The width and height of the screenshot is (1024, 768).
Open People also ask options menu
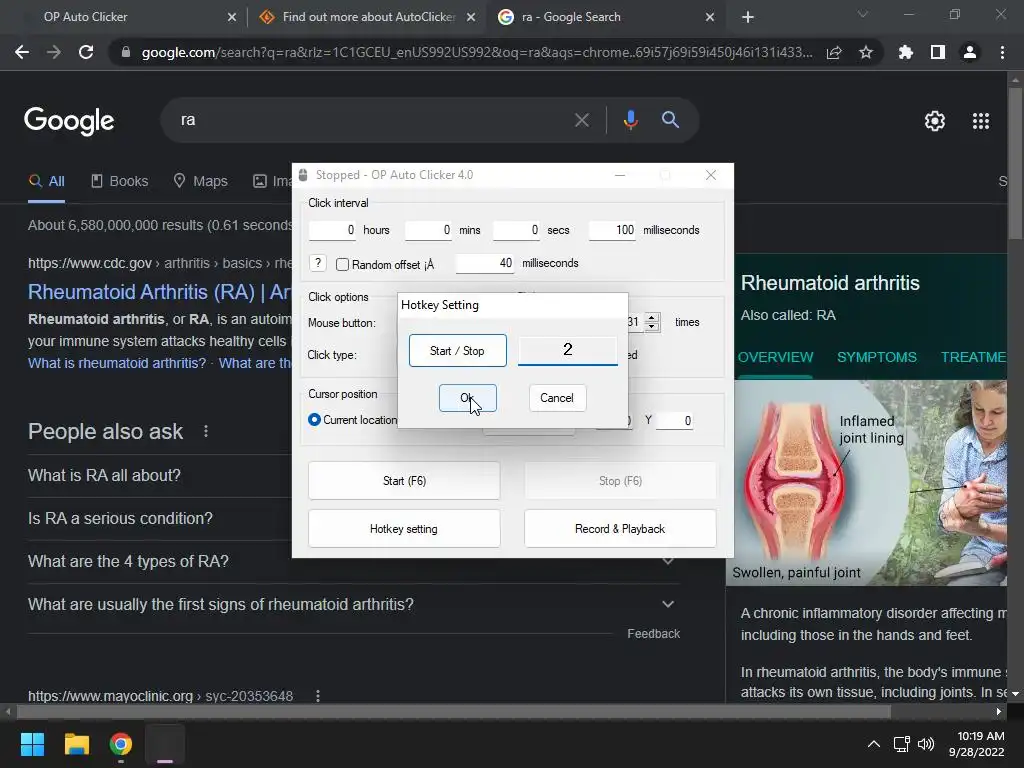click(x=206, y=431)
